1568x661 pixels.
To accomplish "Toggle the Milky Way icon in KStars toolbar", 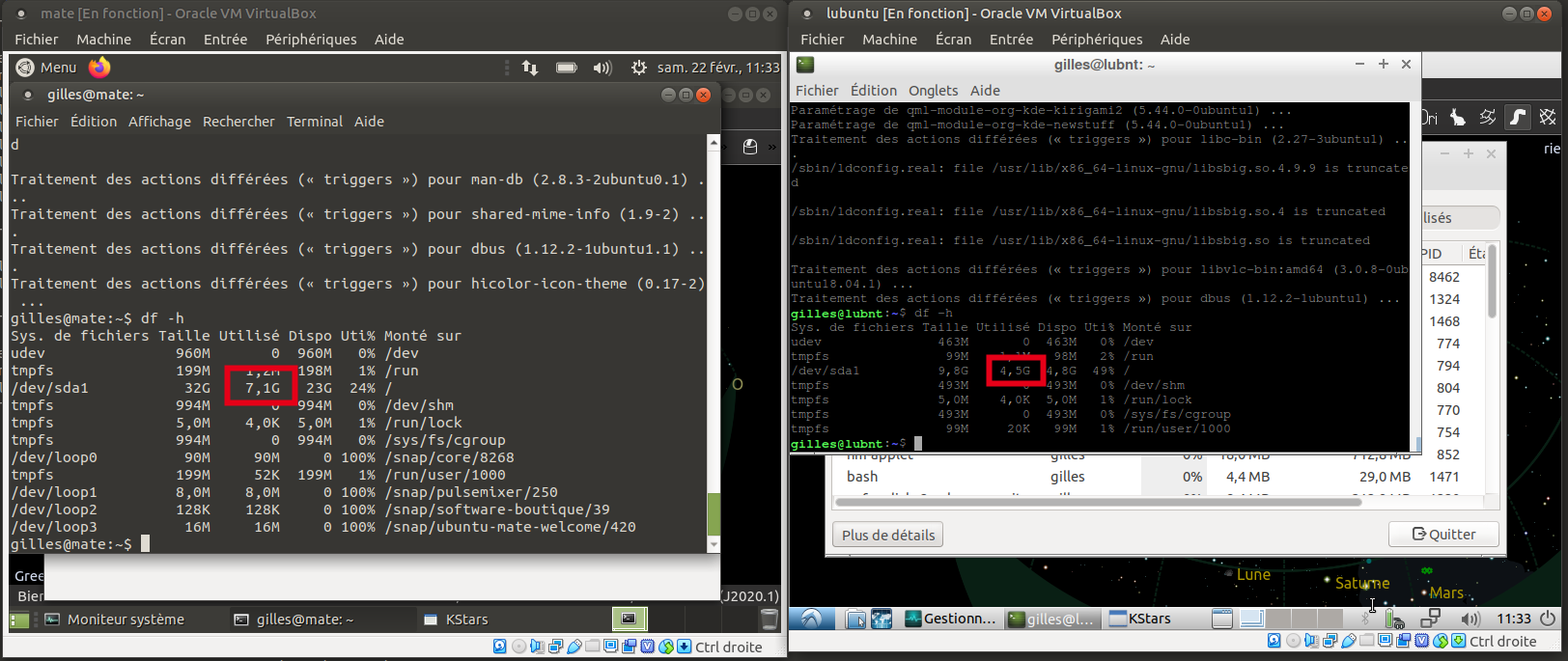I will pyautogui.click(x=1518, y=117).
